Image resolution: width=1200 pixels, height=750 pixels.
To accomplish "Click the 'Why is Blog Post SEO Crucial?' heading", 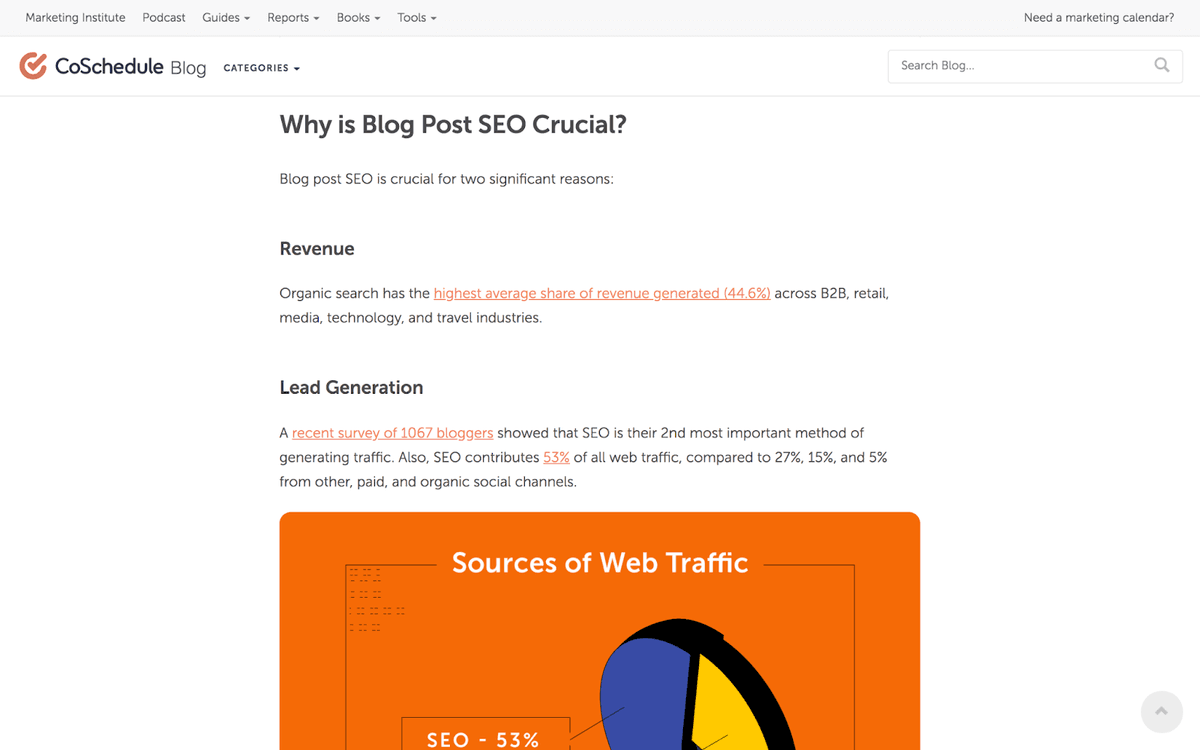I will click(x=453, y=124).
